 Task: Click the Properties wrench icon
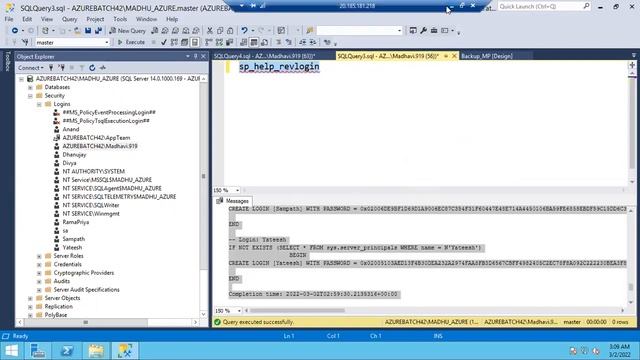423,31
